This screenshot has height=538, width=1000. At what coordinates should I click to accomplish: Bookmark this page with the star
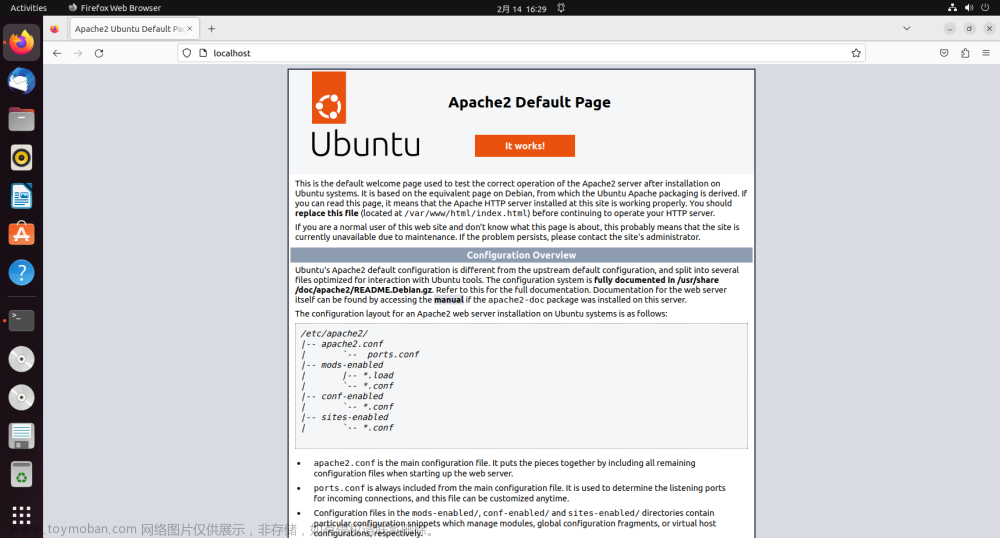pos(856,53)
